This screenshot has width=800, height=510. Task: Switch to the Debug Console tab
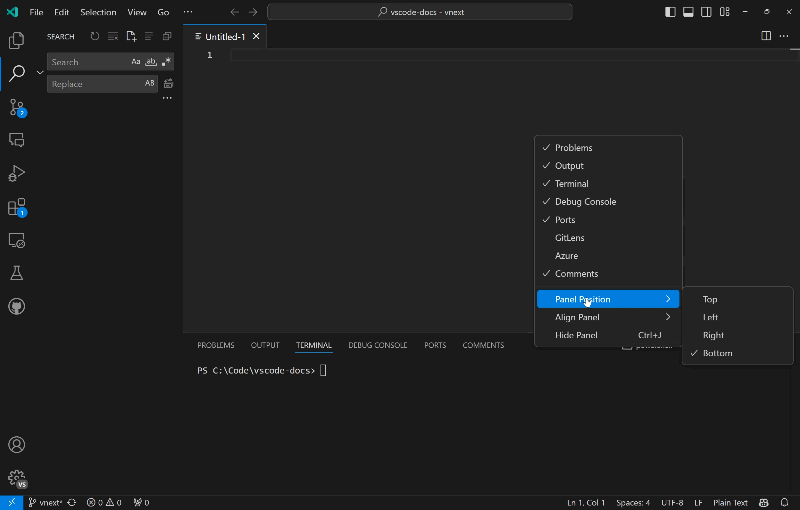377,345
